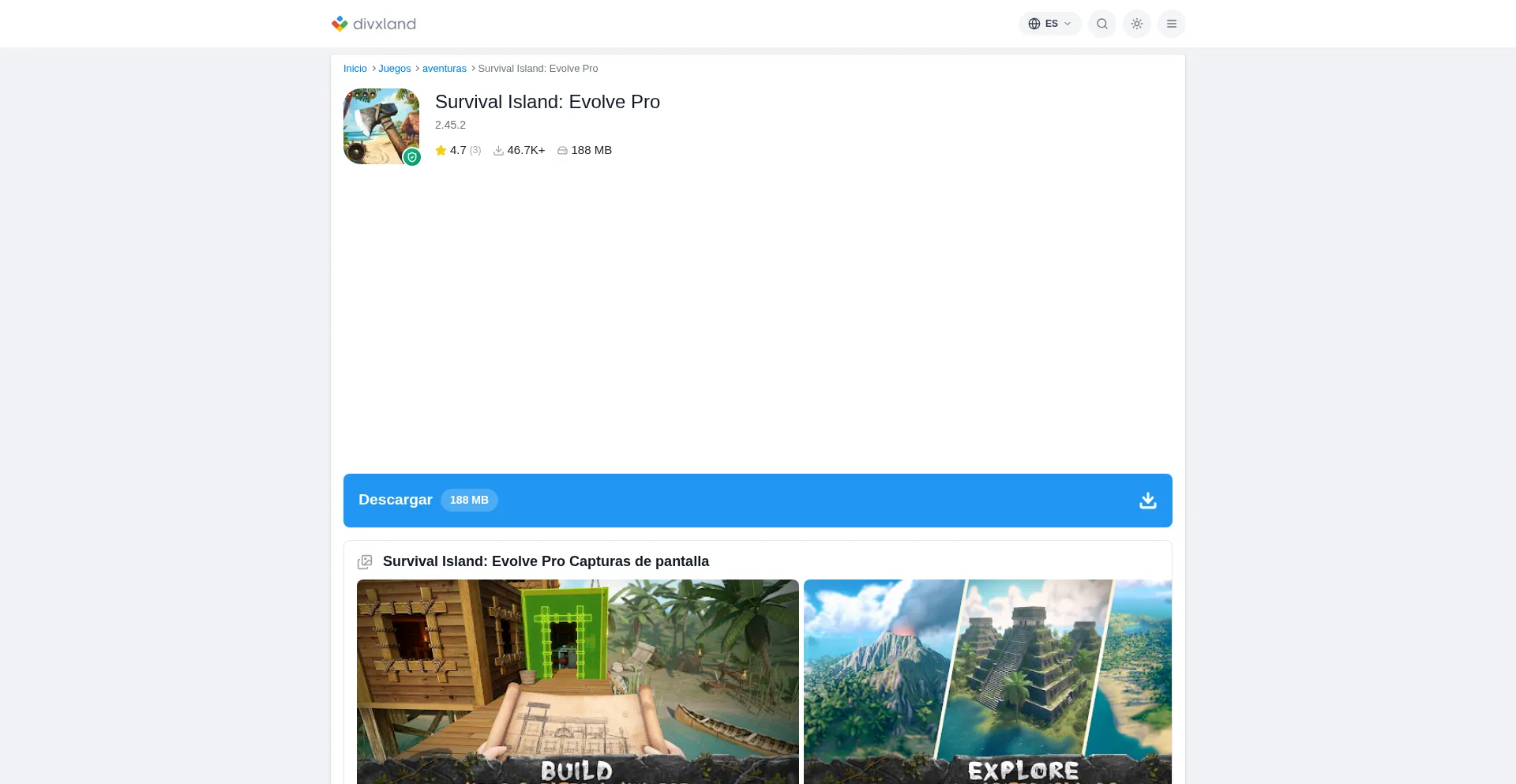The width and height of the screenshot is (1516, 784).
Task: Open the hamburger menu icon
Action: (1172, 24)
